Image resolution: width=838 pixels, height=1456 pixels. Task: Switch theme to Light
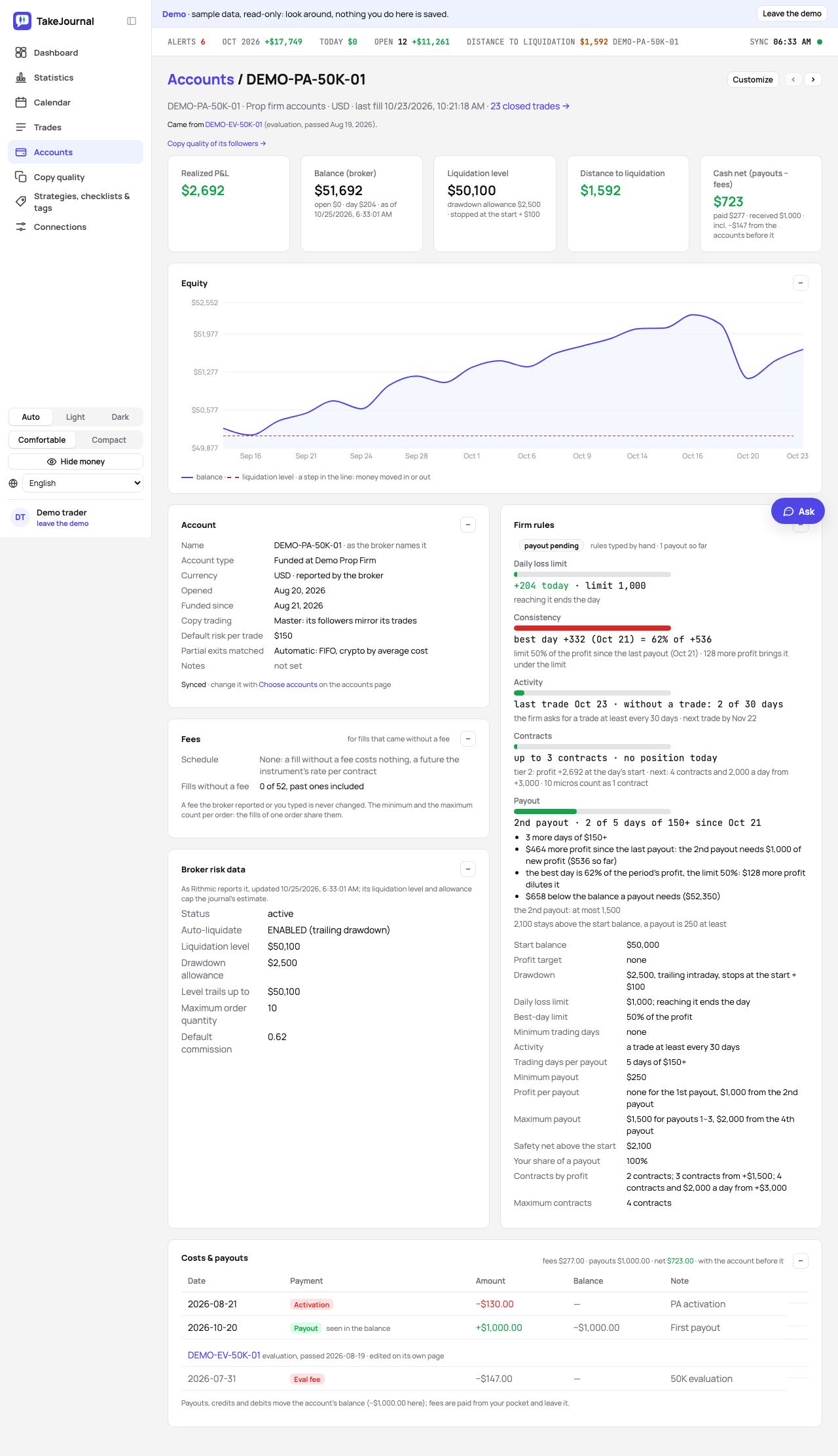[75, 417]
